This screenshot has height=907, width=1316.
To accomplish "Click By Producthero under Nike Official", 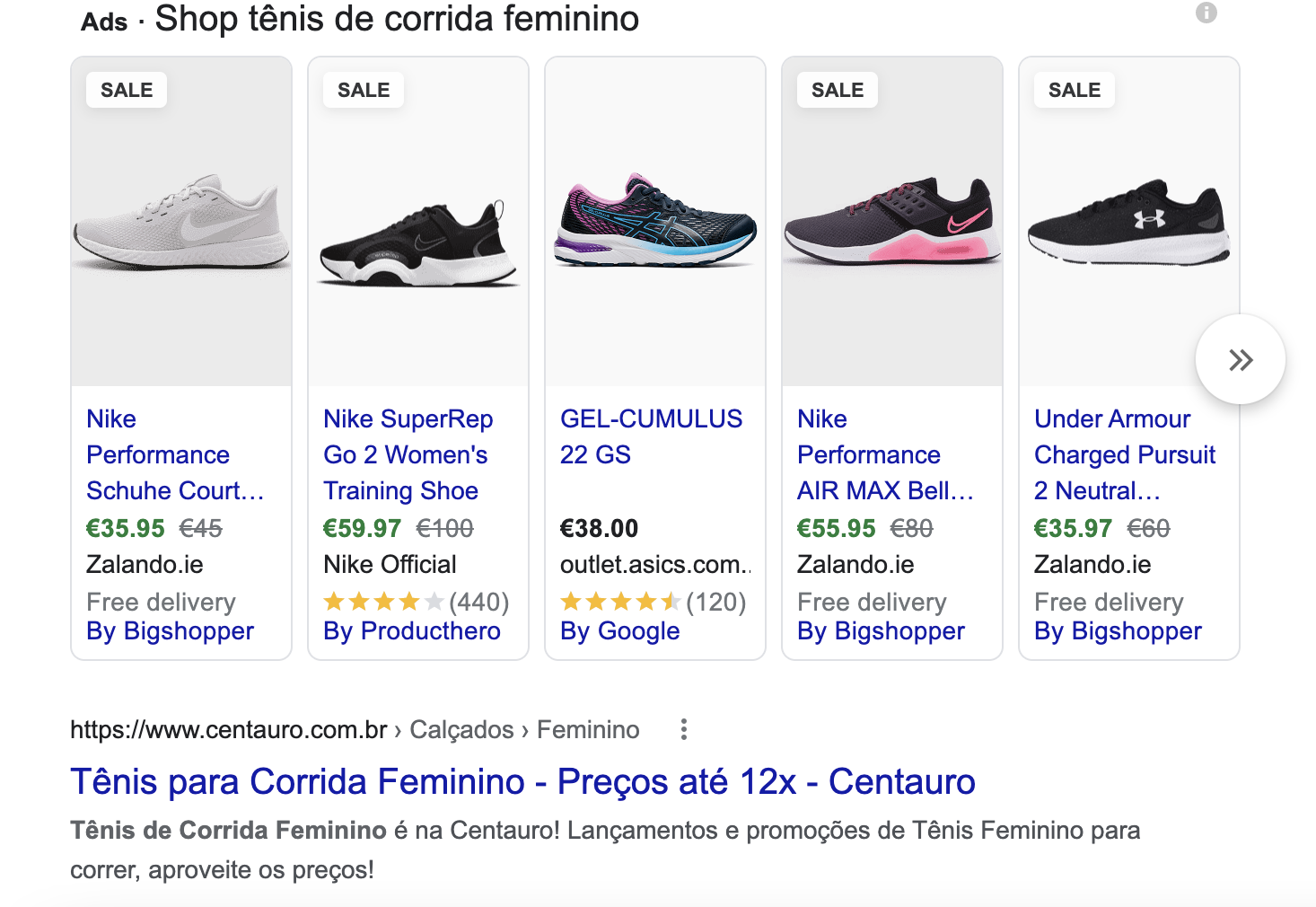I will 411,631.
